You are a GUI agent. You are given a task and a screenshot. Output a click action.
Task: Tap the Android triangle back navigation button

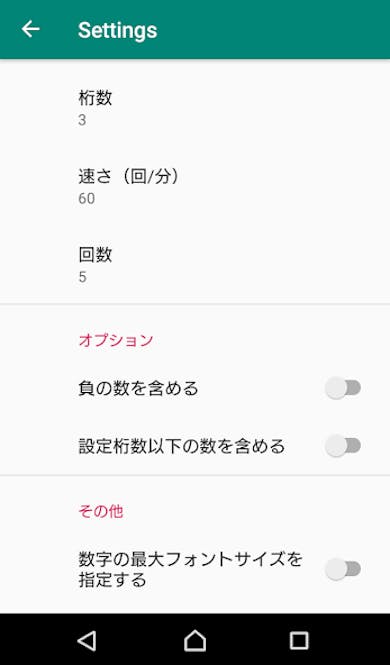pos(87,640)
